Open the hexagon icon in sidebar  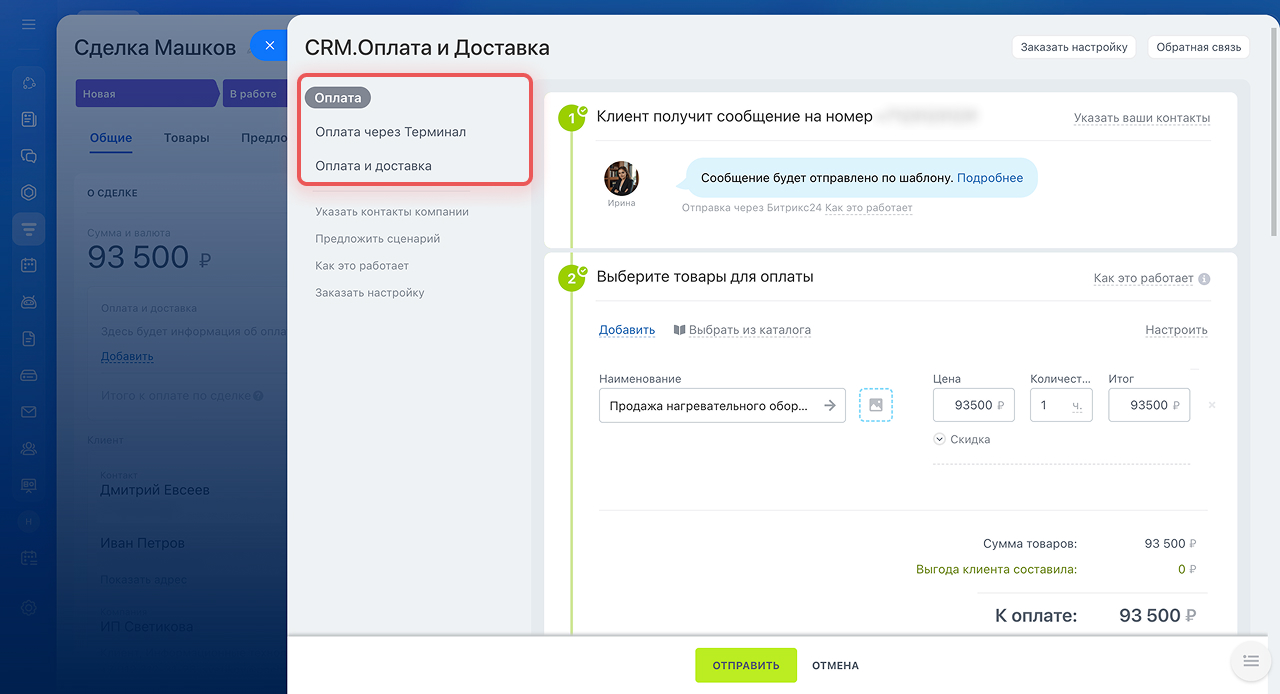[28, 192]
